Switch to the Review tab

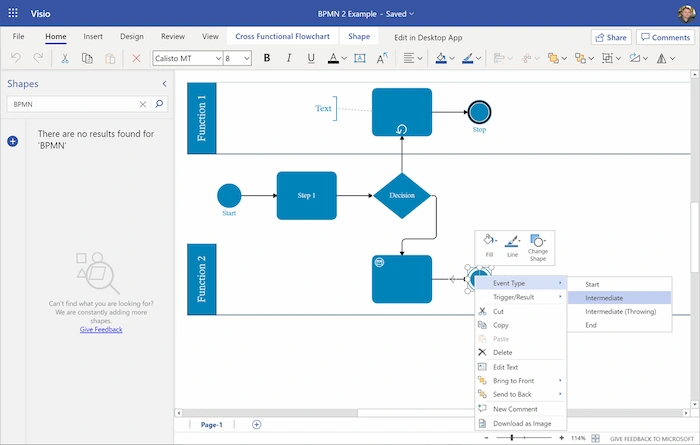(x=173, y=37)
